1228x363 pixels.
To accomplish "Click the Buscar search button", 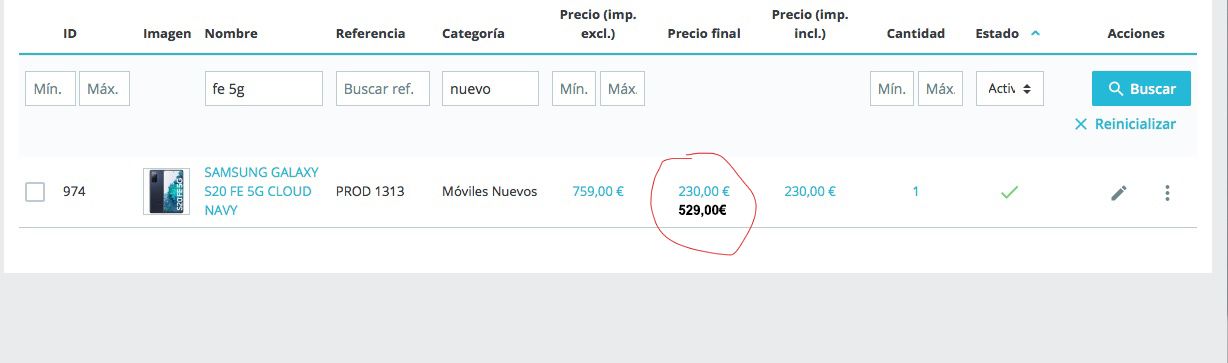I will point(1141,88).
